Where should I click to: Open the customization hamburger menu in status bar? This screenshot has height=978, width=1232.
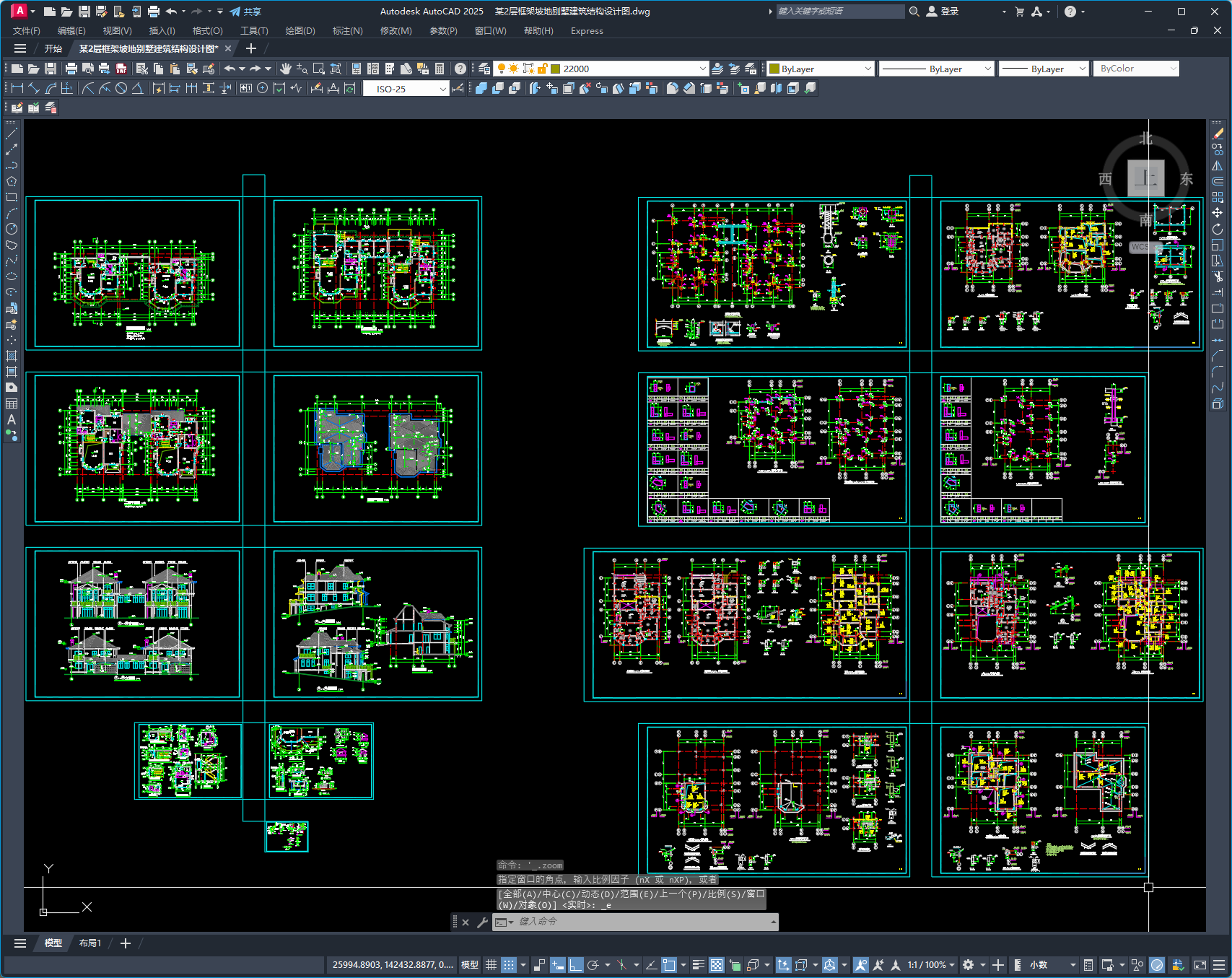(x=1219, y=965)
